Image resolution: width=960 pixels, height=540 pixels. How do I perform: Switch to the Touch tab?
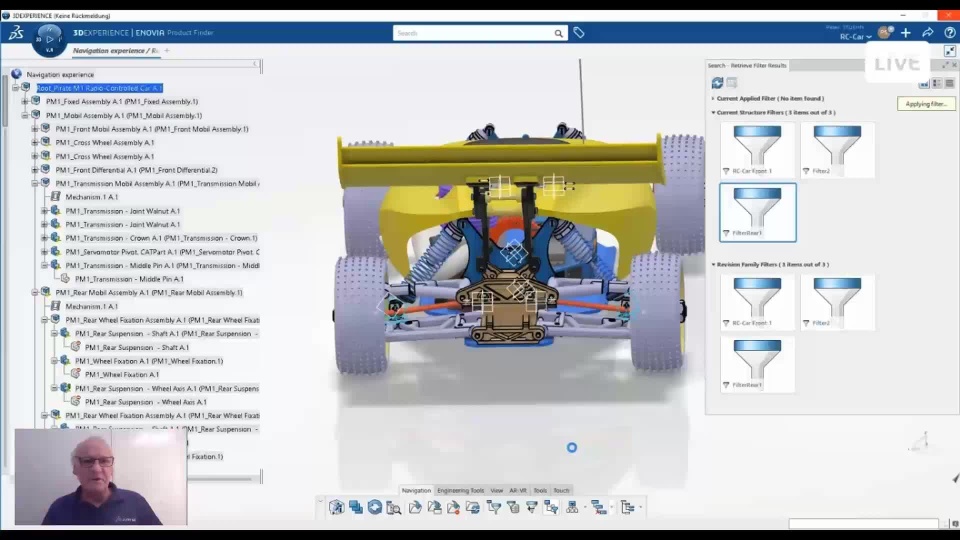click(561, 490)
